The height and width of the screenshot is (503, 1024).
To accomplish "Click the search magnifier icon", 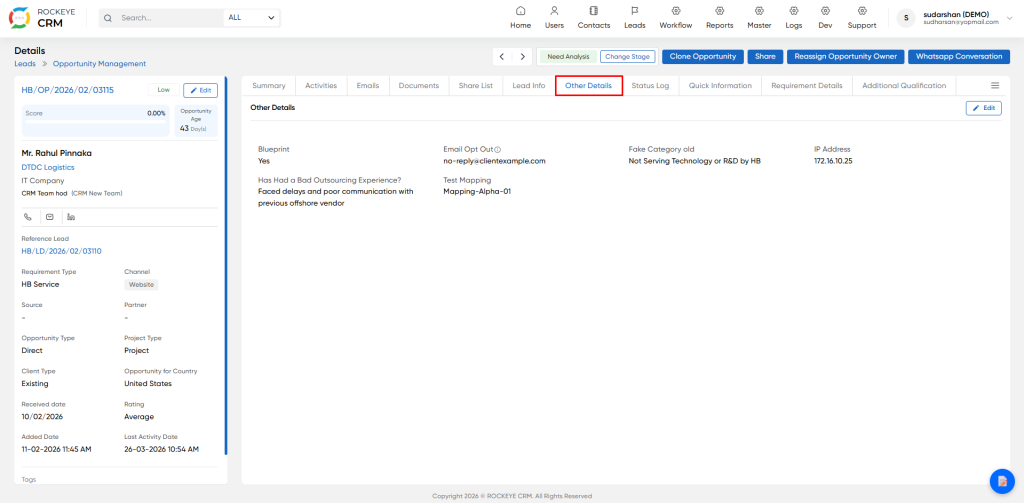I will 108,18.
